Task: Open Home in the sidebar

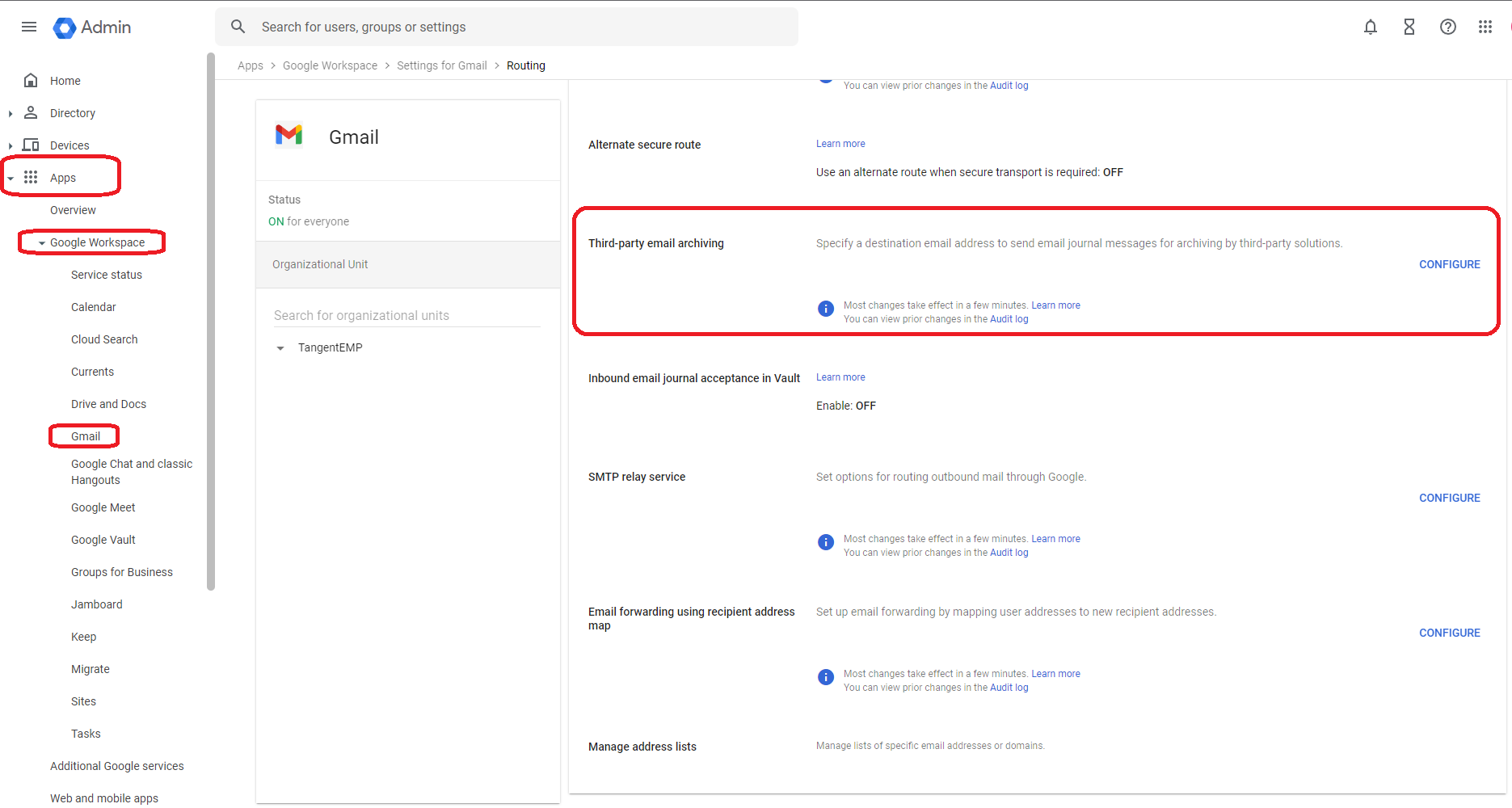Action: pyautogui.click(x=65, y=81)
